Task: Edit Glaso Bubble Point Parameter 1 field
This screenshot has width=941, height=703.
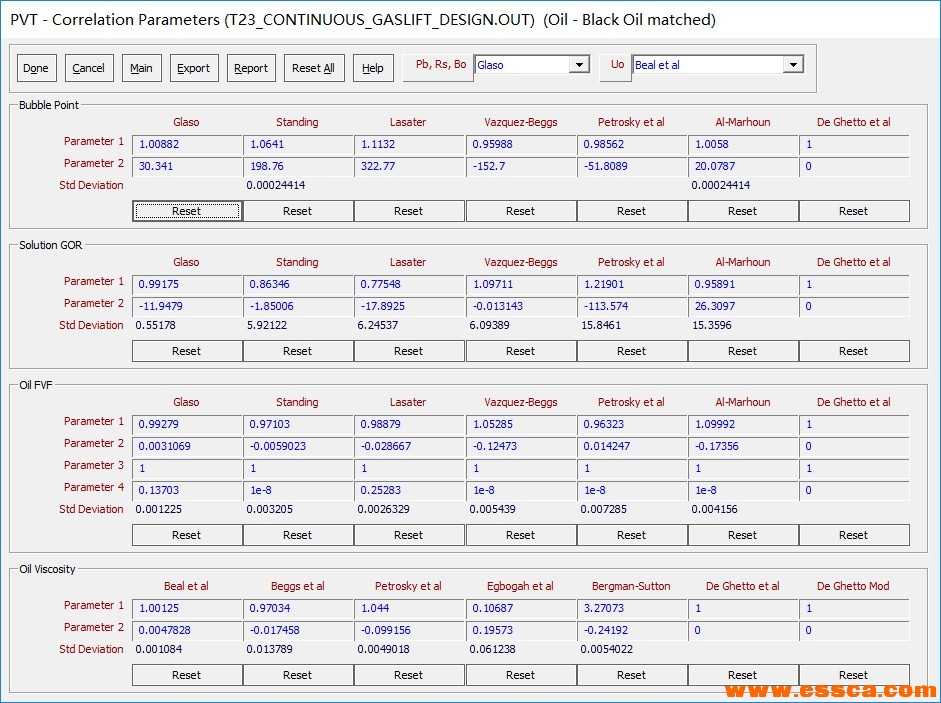Action: tap(187, 145)
